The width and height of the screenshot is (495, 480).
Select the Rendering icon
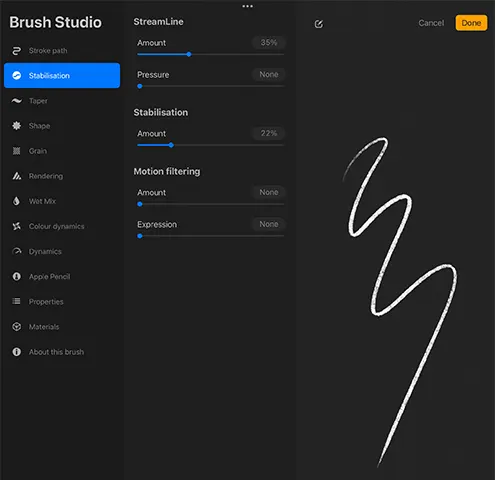(x=16, y=176)
